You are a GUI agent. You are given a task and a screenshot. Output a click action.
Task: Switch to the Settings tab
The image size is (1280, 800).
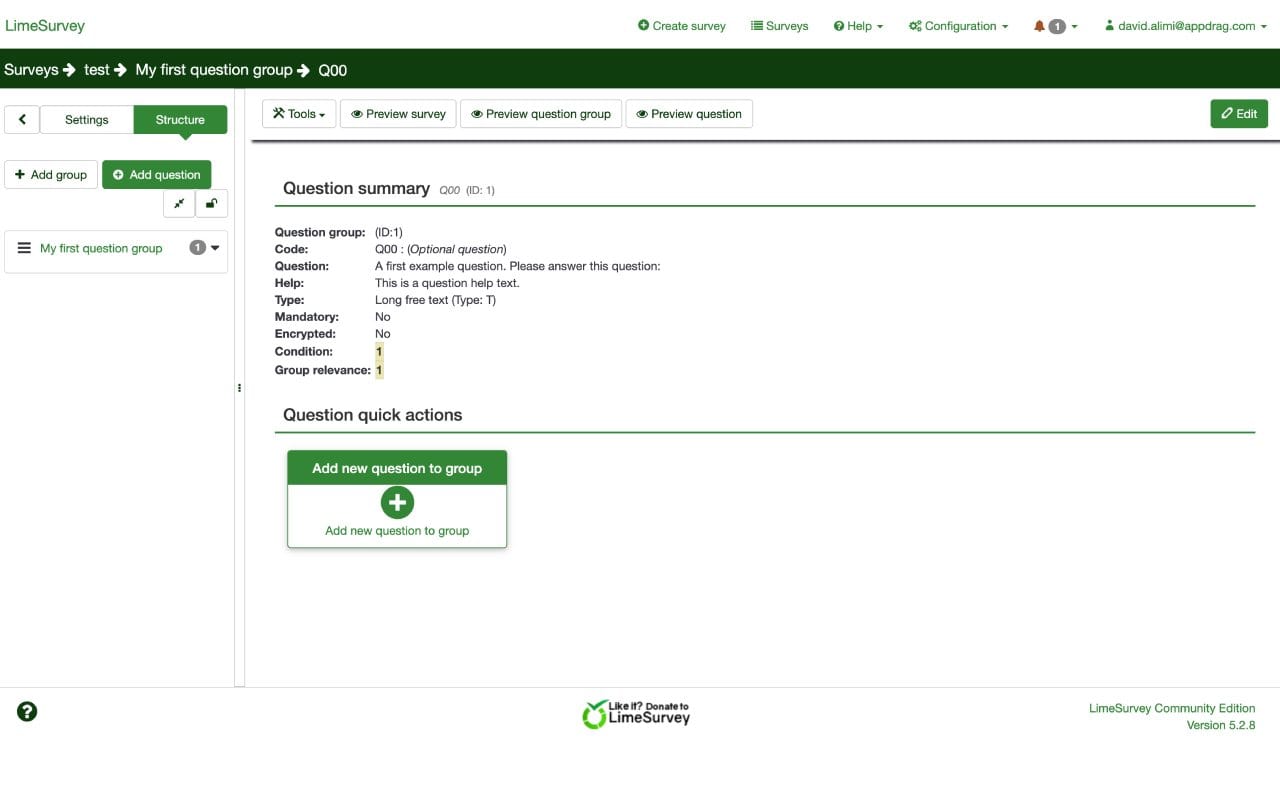(87, 119)
